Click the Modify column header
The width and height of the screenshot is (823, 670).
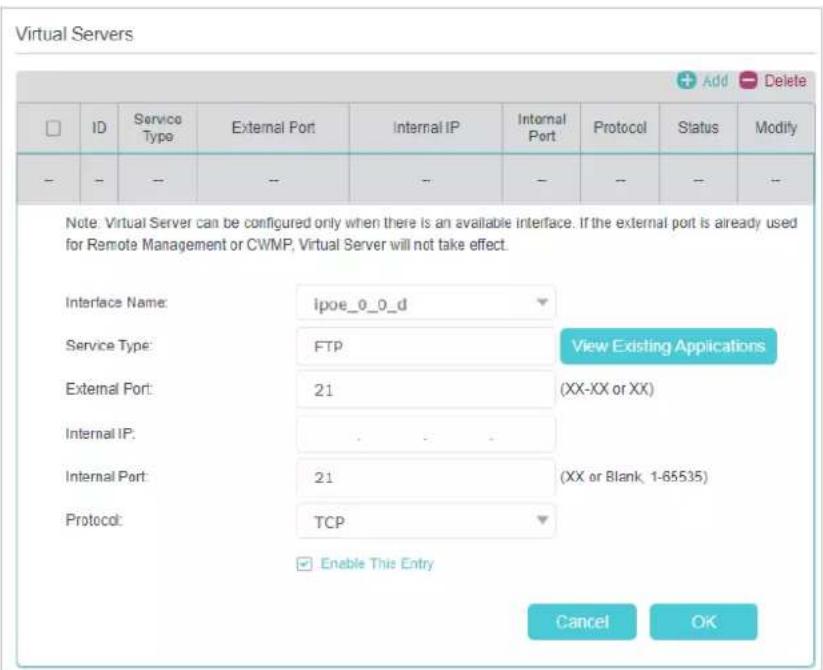tap(776, 127)
